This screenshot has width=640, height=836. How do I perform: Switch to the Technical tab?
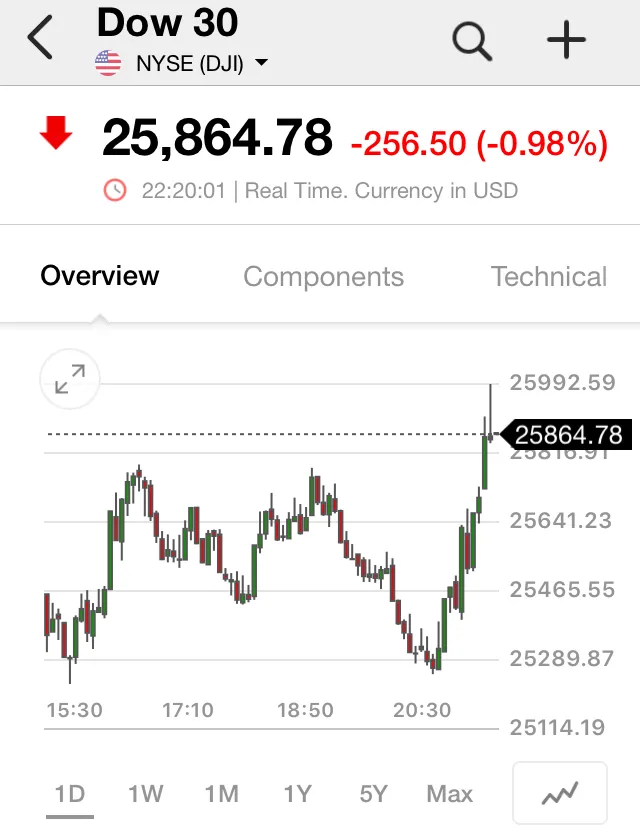(549, 277)
